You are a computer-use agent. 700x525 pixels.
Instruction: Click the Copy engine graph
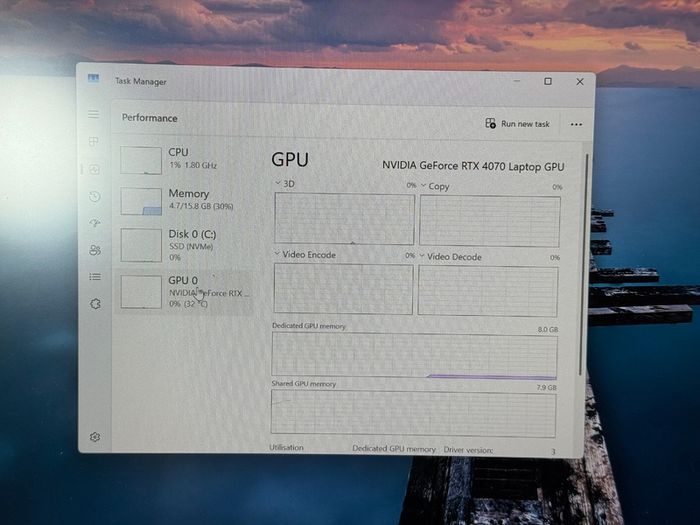pyautogui.click(x=490, y=221)
